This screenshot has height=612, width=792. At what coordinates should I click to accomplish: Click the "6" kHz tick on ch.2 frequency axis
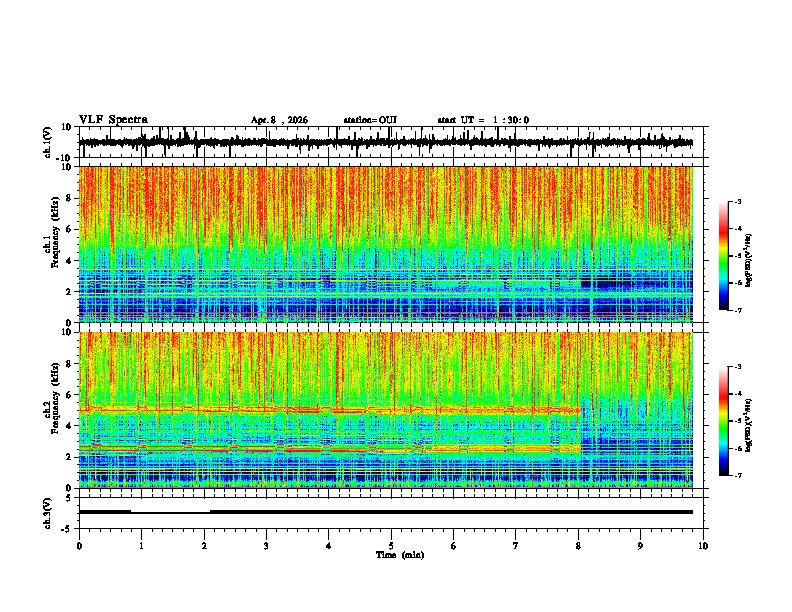tap(70, 394)
